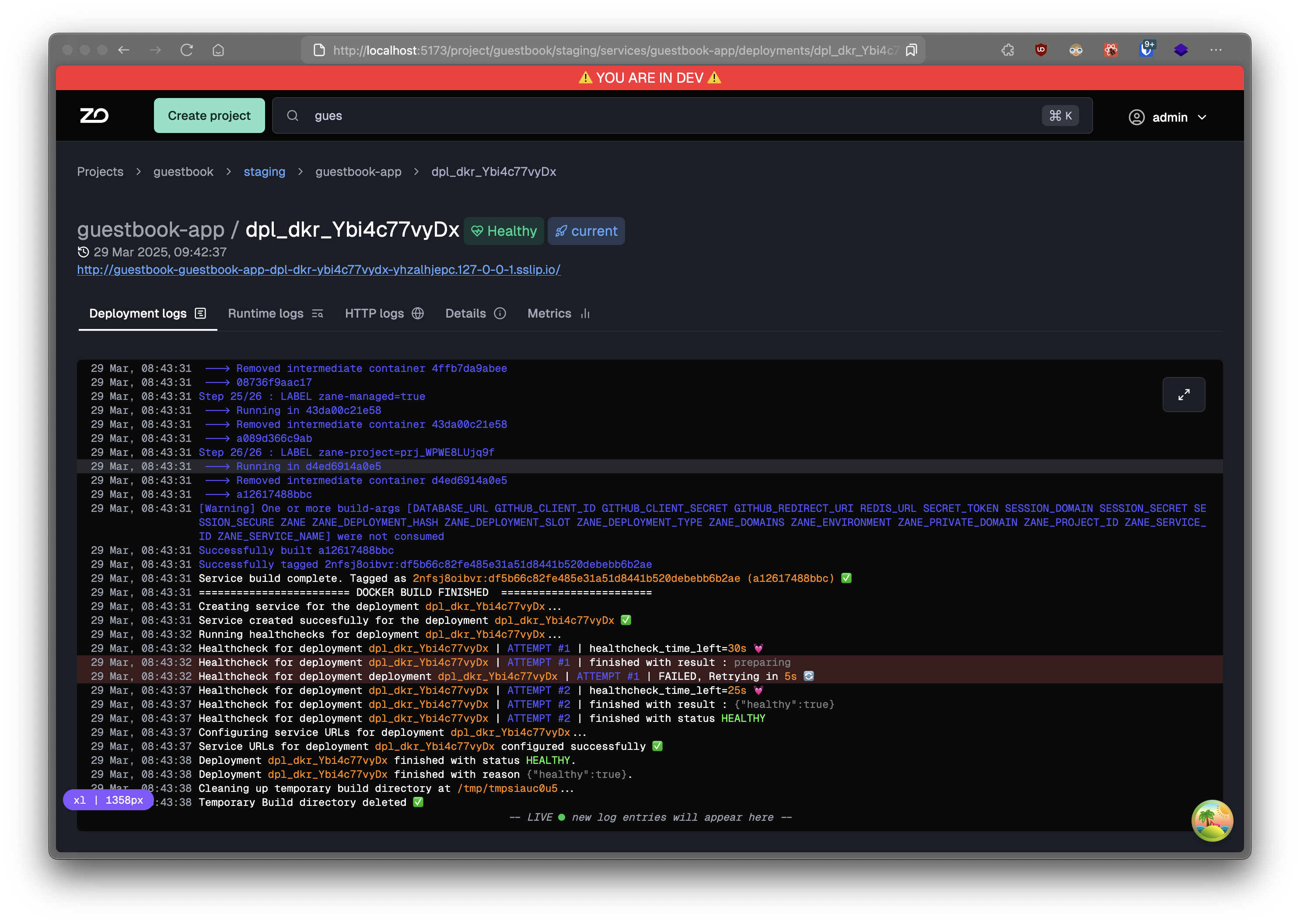The width and height of the screenshot is (1300, 924).
Task: Click the browser home icon
Action: tap(218, 50)
